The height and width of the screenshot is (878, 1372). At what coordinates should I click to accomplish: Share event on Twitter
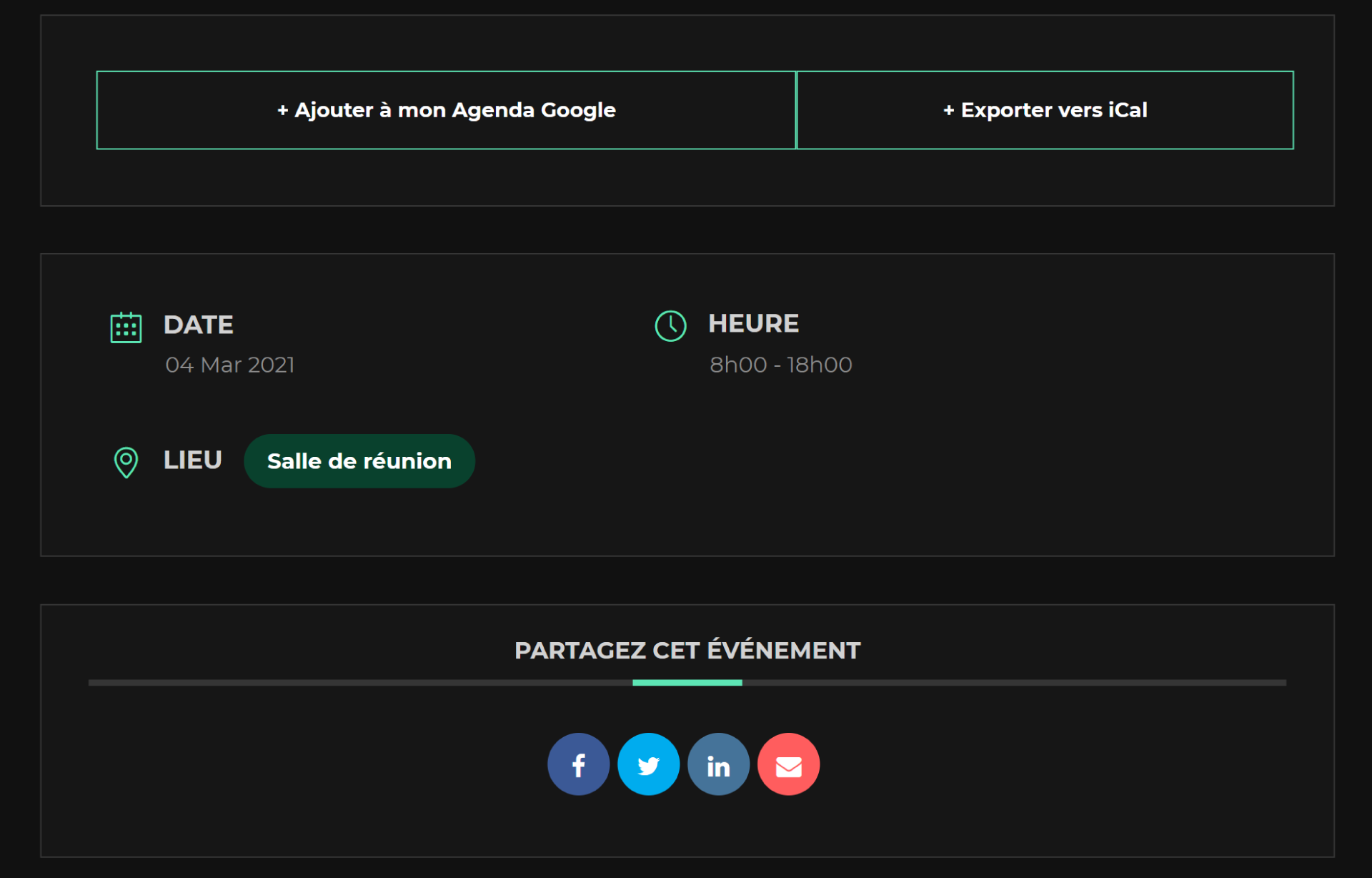648,764
